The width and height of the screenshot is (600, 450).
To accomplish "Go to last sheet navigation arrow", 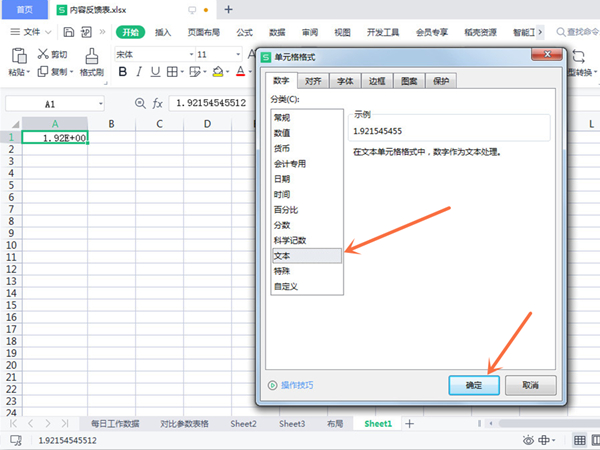I will [x=65, y=424].
